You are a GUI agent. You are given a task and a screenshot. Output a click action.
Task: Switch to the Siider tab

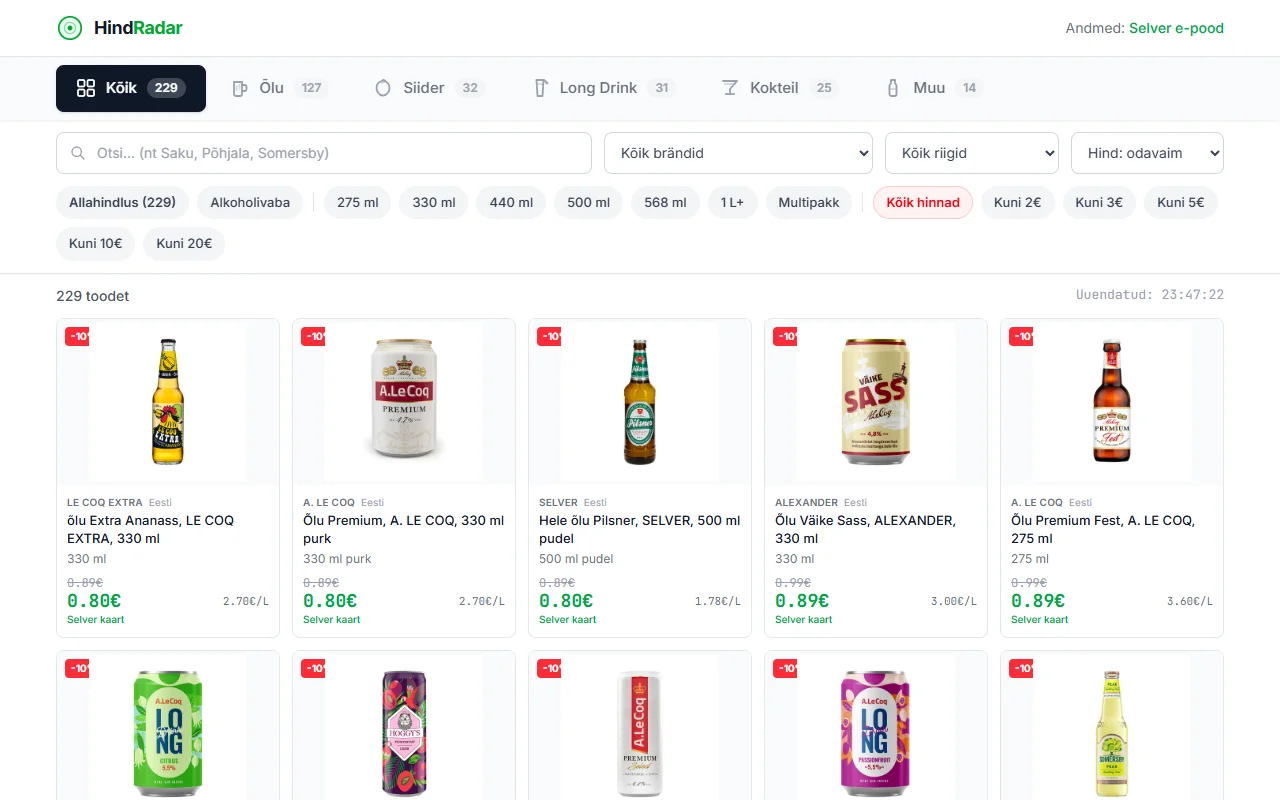(x=429, y=88)
